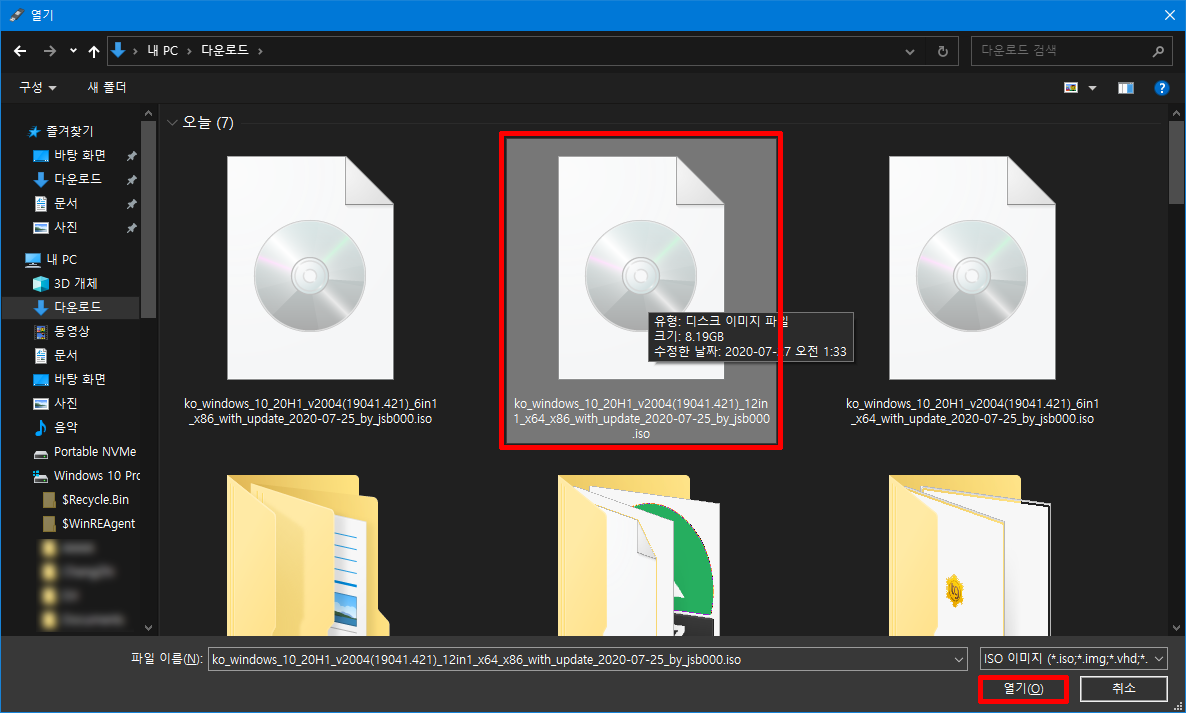Open the 3D 개체 folder

click(x=75, y=284)
